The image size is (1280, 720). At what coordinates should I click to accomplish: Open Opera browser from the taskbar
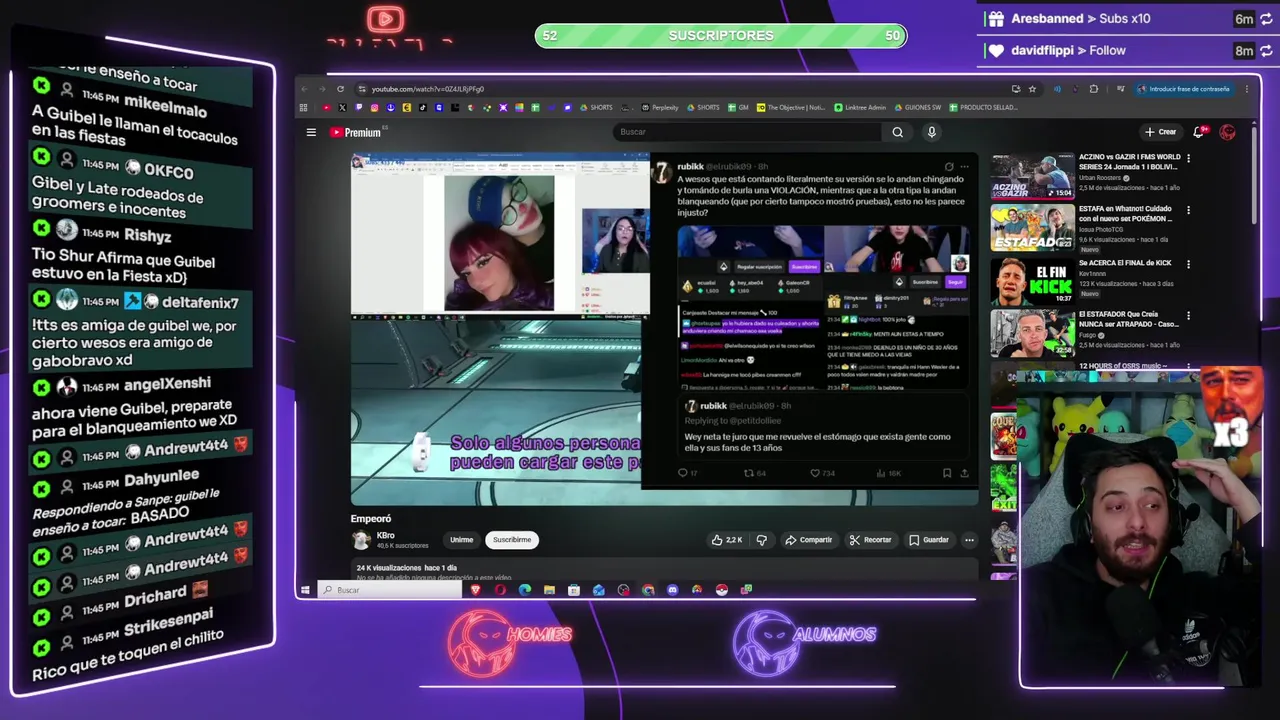[x=500, y=590]
